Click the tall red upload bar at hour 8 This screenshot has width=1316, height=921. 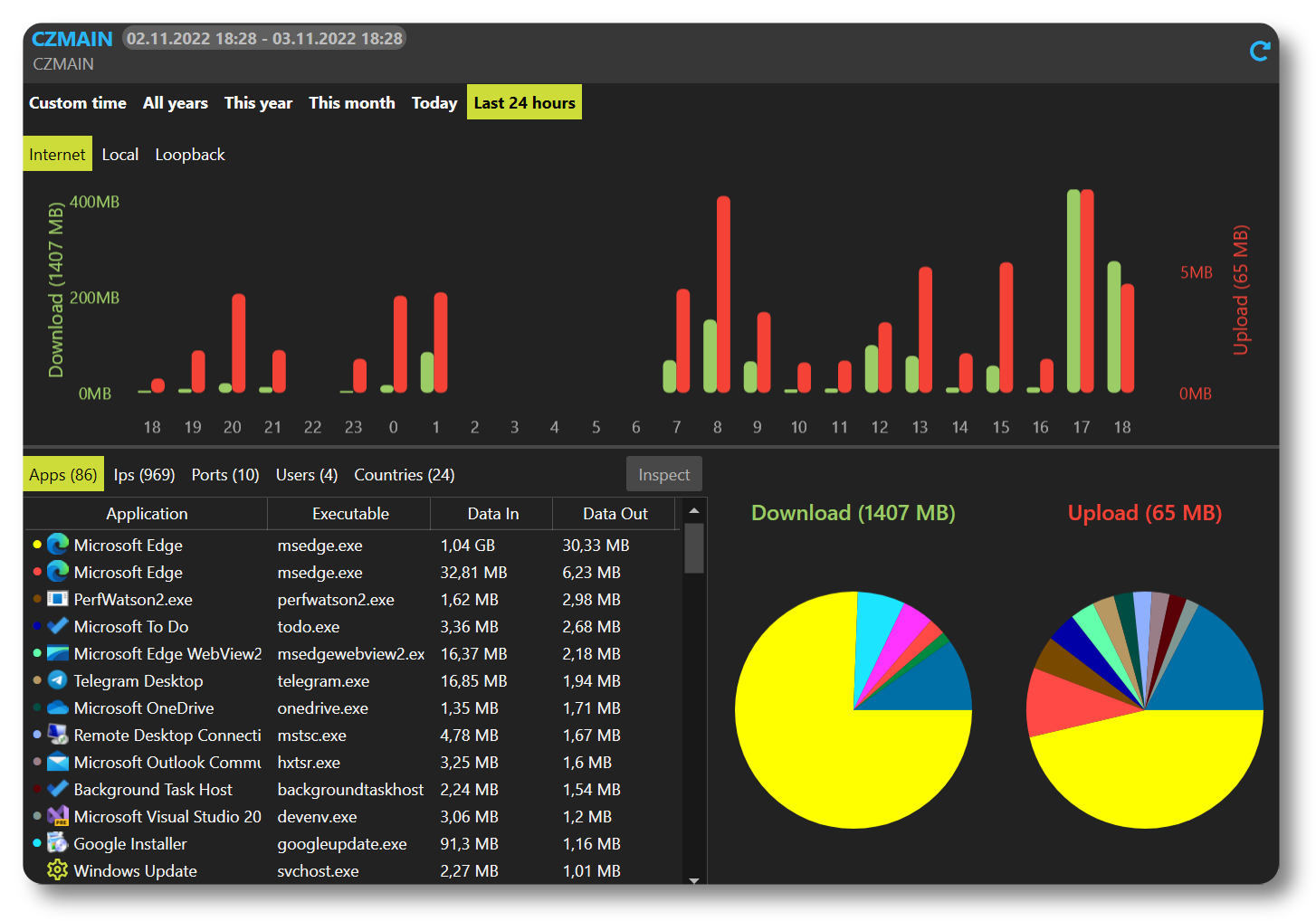click(x=723, y=294)
